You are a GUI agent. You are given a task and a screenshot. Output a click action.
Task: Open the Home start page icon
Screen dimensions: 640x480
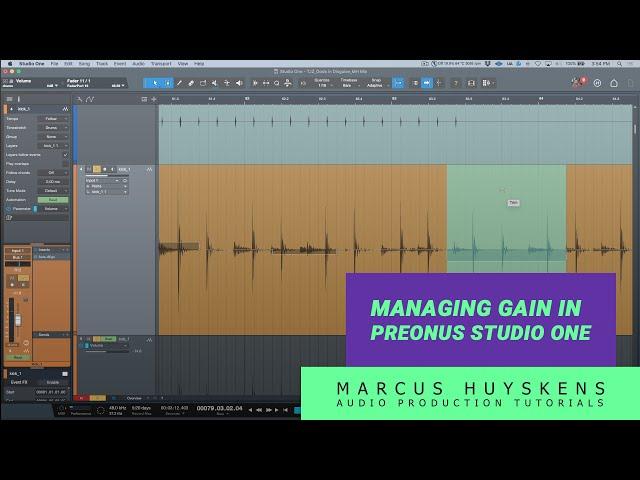(x=614, y=83)
